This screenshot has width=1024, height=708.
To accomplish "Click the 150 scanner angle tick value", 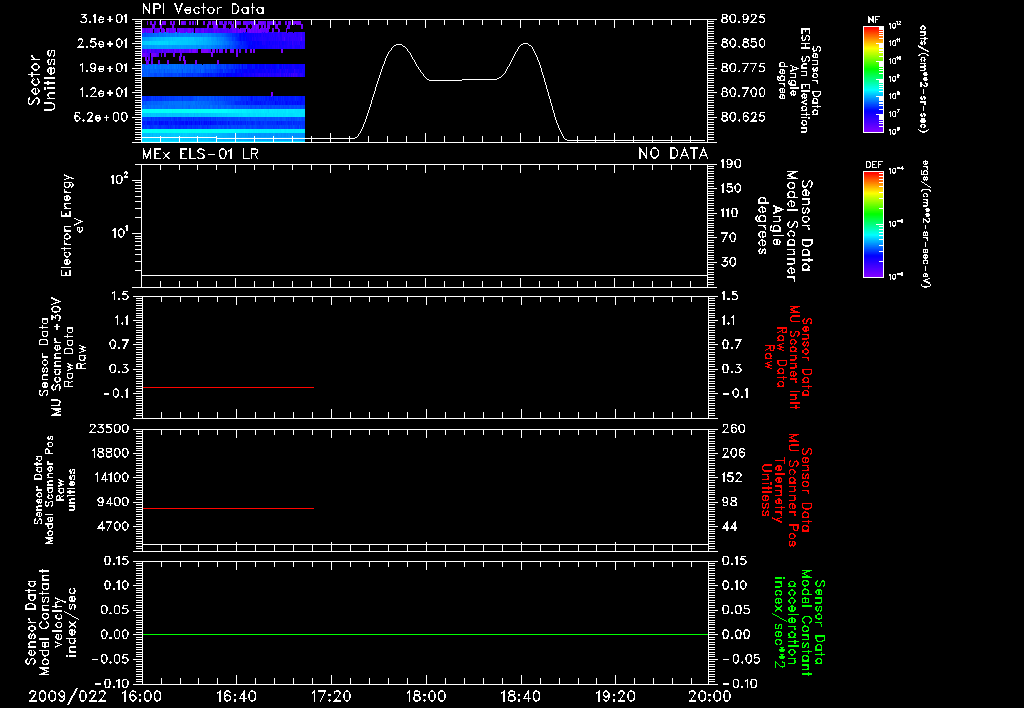I will [x=731, y=189].
